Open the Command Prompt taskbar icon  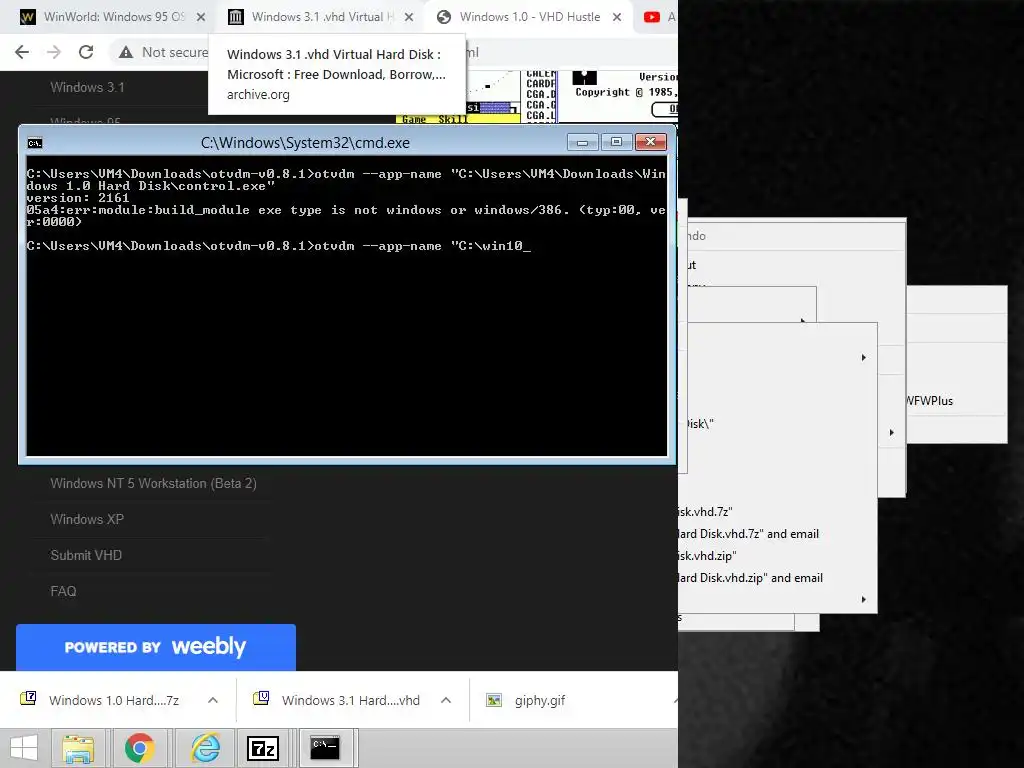(325, 748)
